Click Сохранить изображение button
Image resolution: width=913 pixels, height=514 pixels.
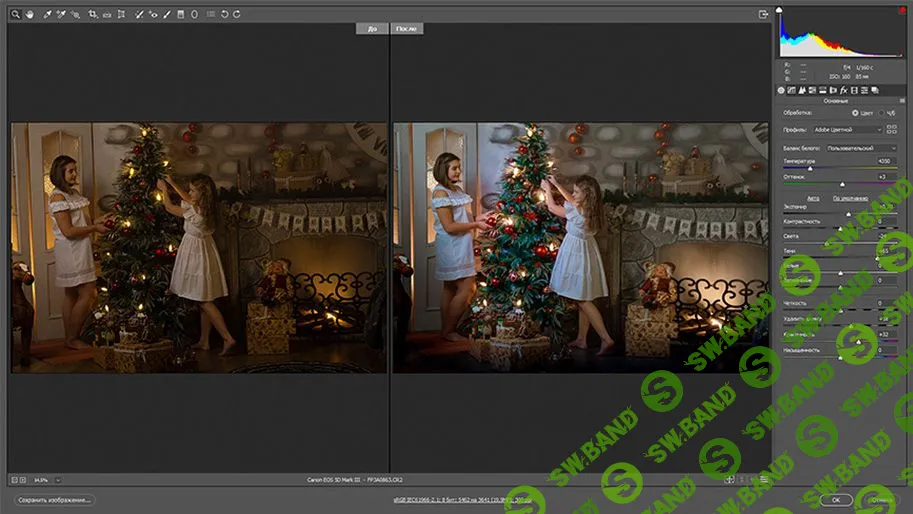[x=54, y=500]
